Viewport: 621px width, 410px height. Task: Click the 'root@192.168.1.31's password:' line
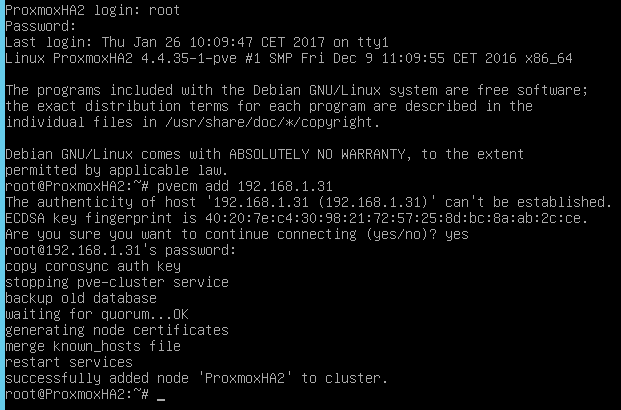pos(118,249)
